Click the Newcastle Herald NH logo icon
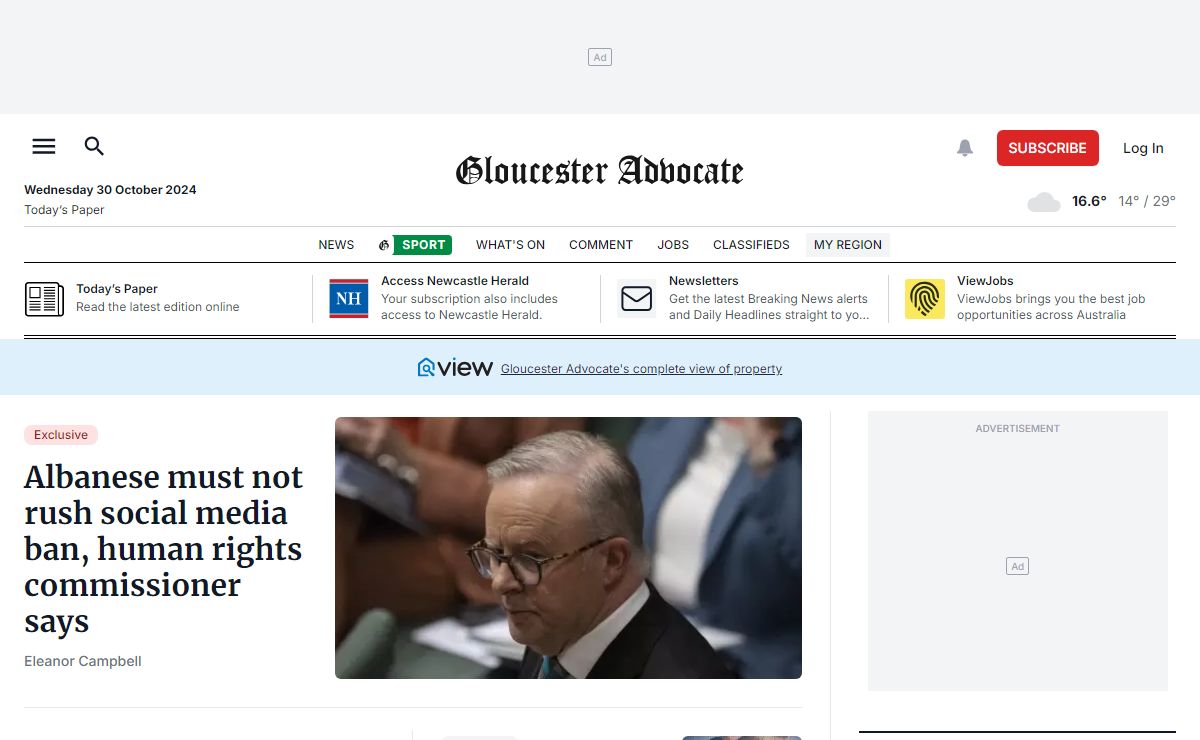Screen dimensions: 1200x740 pyautogui.click(x=349, y=299)
